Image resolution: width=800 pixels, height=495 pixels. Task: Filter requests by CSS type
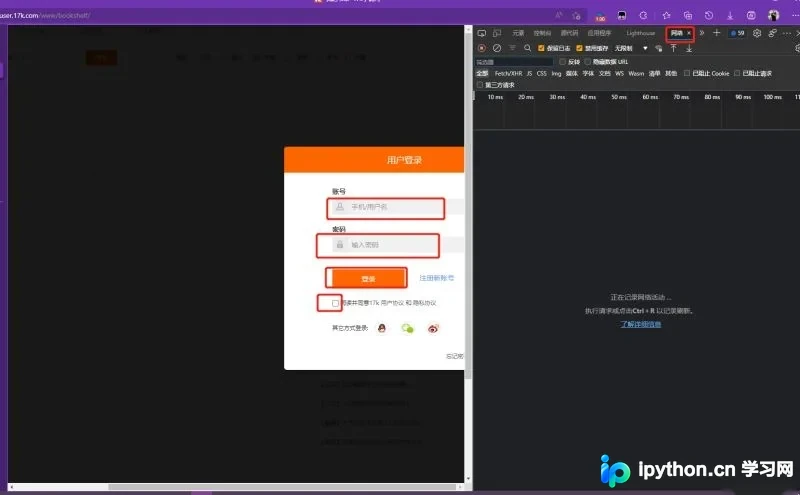point(541,73)
